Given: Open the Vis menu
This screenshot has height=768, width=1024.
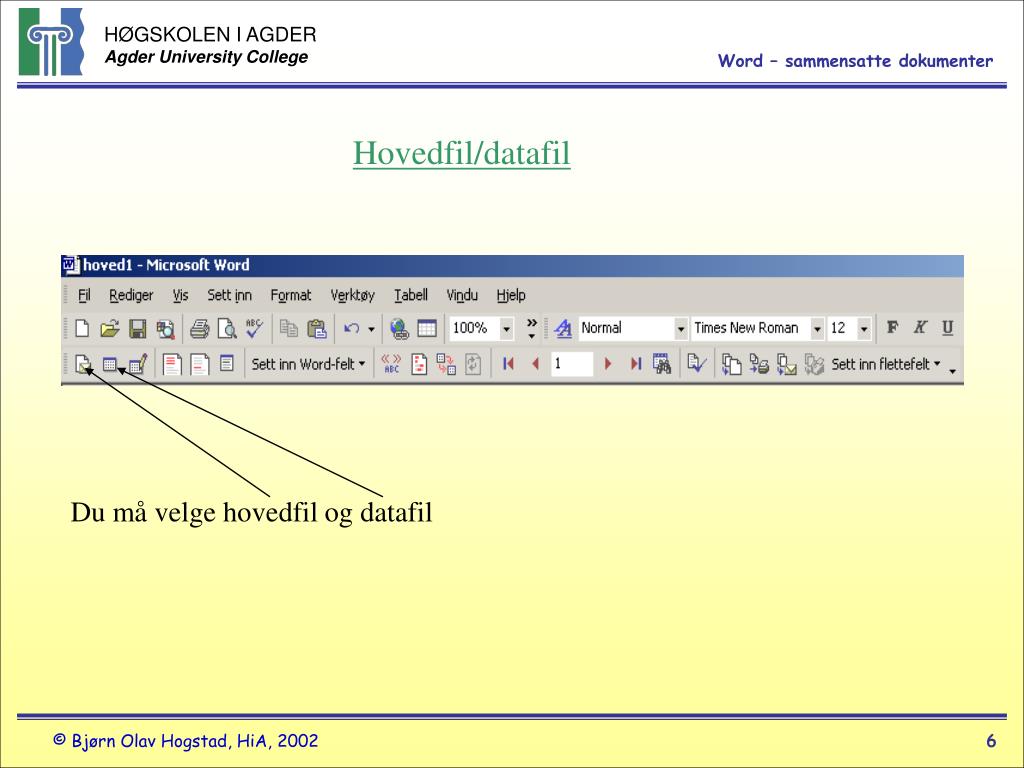Looking at the screenshot, I should (x=180, y=295).
